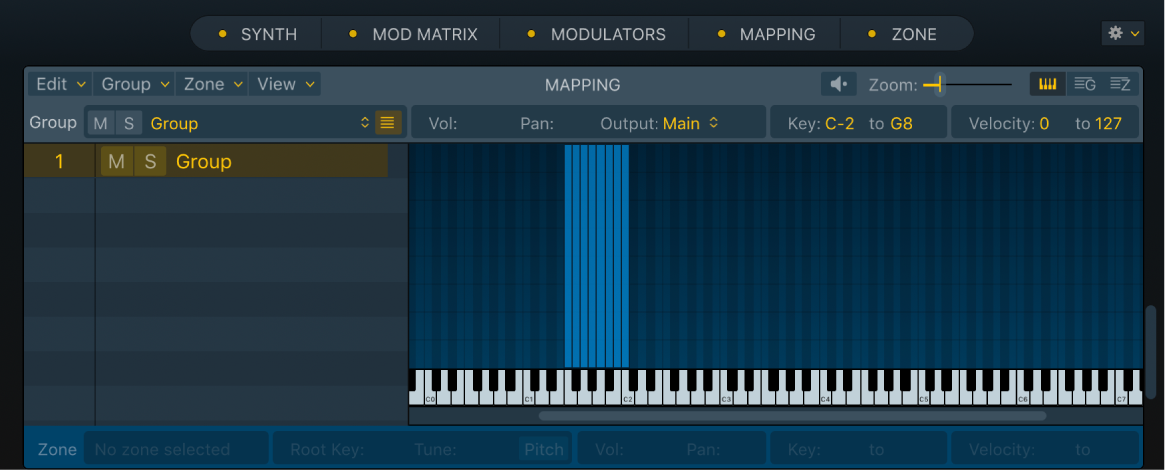Screen dimensions: 1165x471
Task: Switch to zone view icon
Action: click(x=1120, y=85)
